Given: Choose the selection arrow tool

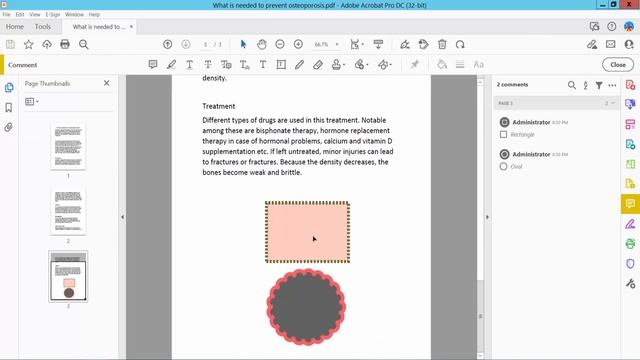Looking at the screenshot, I should coord(243,44).
